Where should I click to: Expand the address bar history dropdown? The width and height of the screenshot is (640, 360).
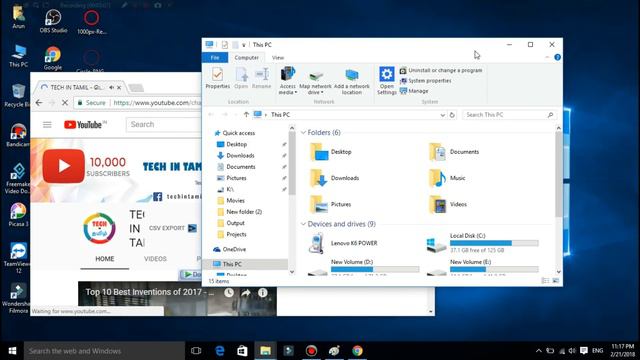442,115
